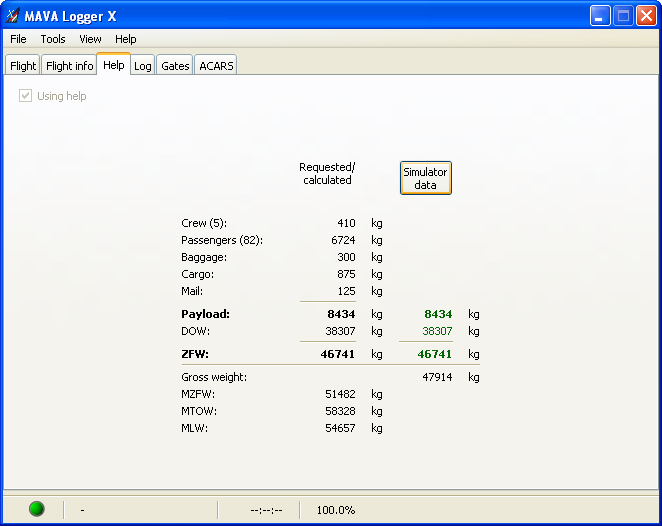
Task: Minimize the MAVA Logger X window
Action: click(600, 16)
